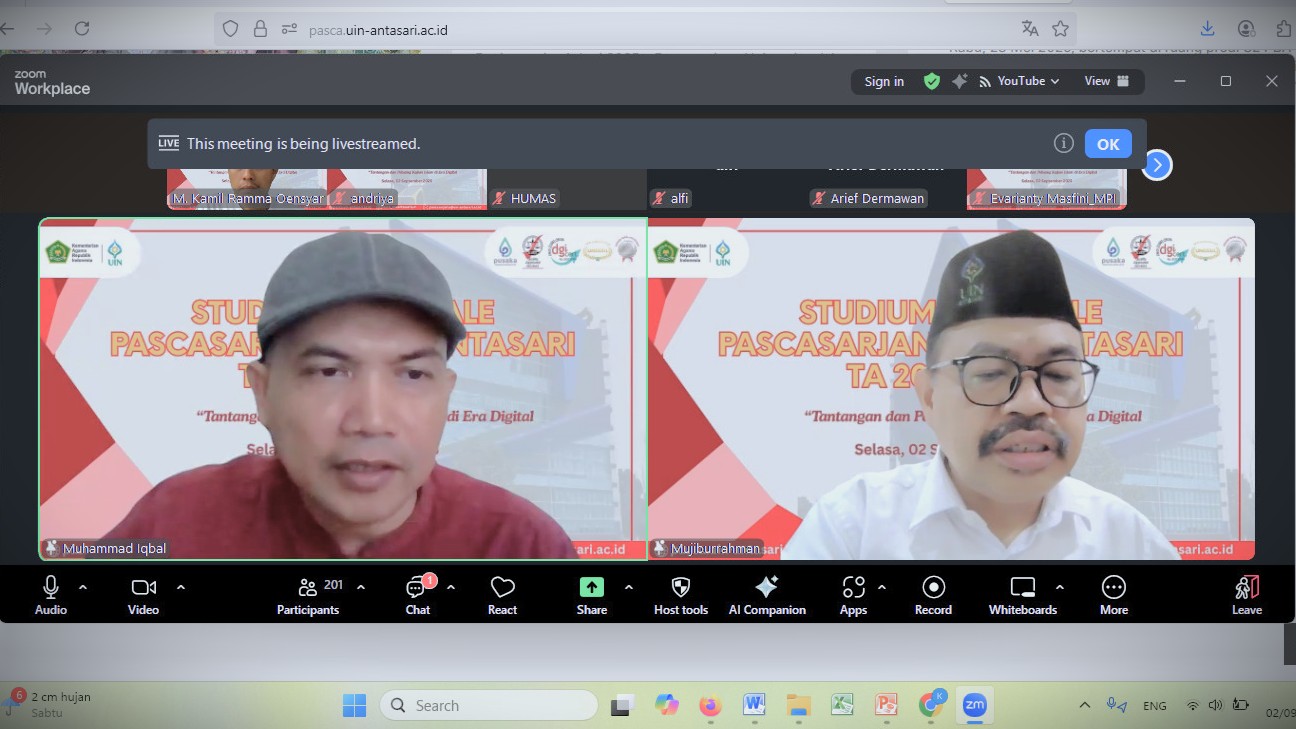Expand the participants options arrow
This screenshot has width=1296, height=729.
coord(361,587)
